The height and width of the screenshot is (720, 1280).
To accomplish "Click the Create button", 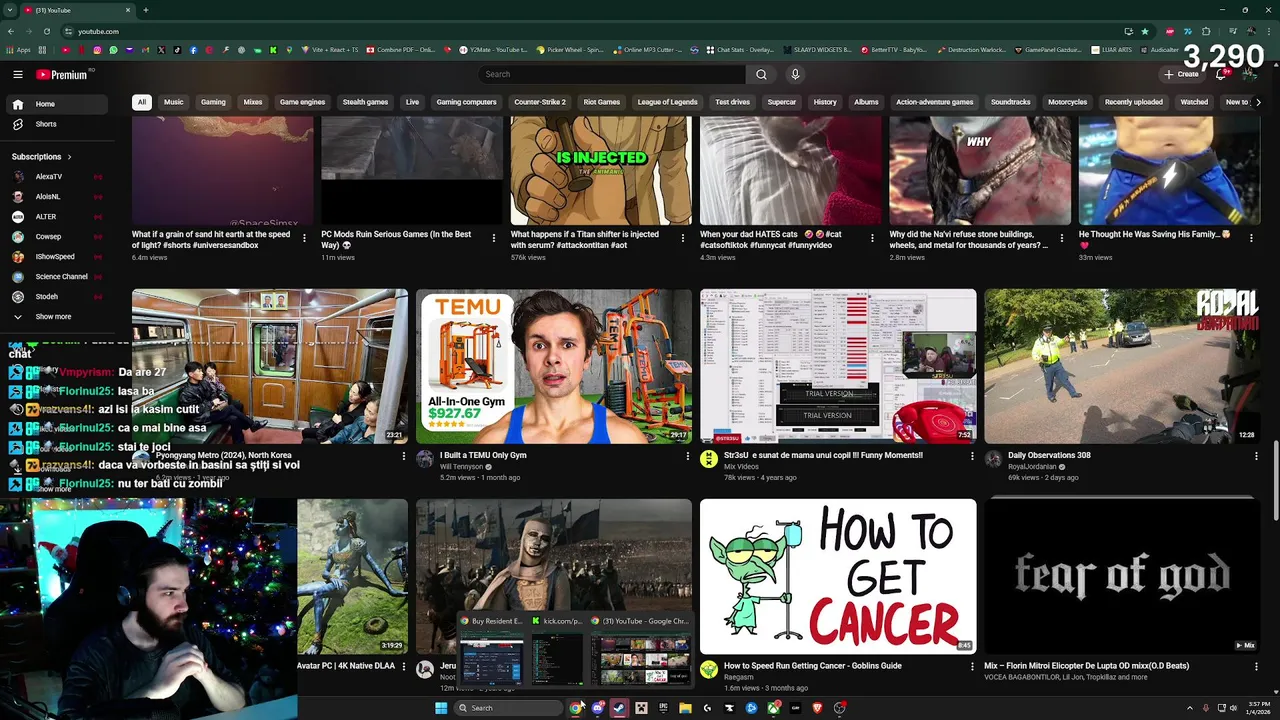I will point(1181,74).
